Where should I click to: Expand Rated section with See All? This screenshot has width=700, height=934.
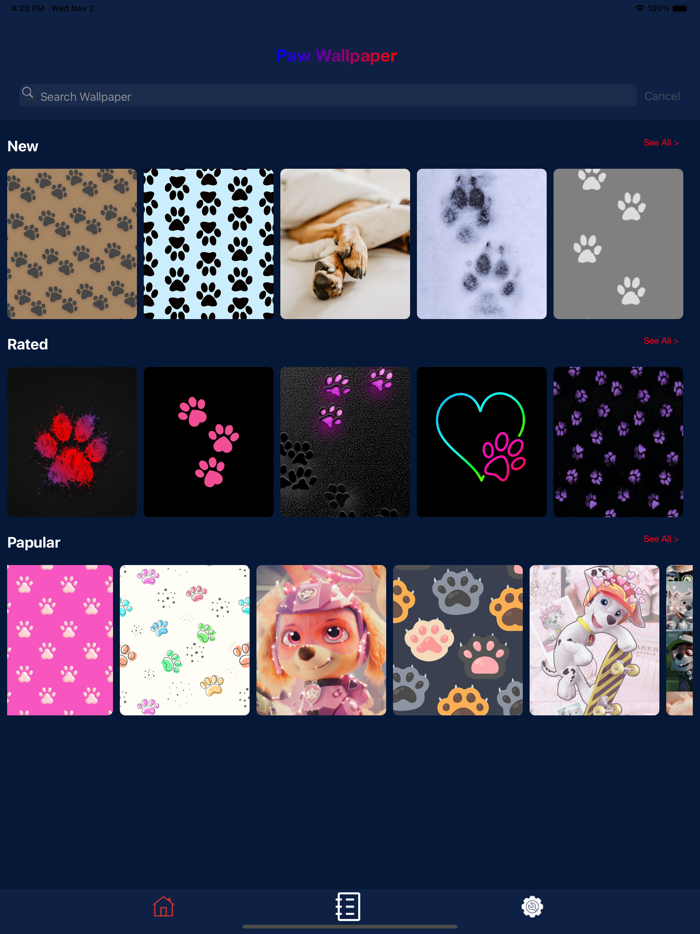661,341
